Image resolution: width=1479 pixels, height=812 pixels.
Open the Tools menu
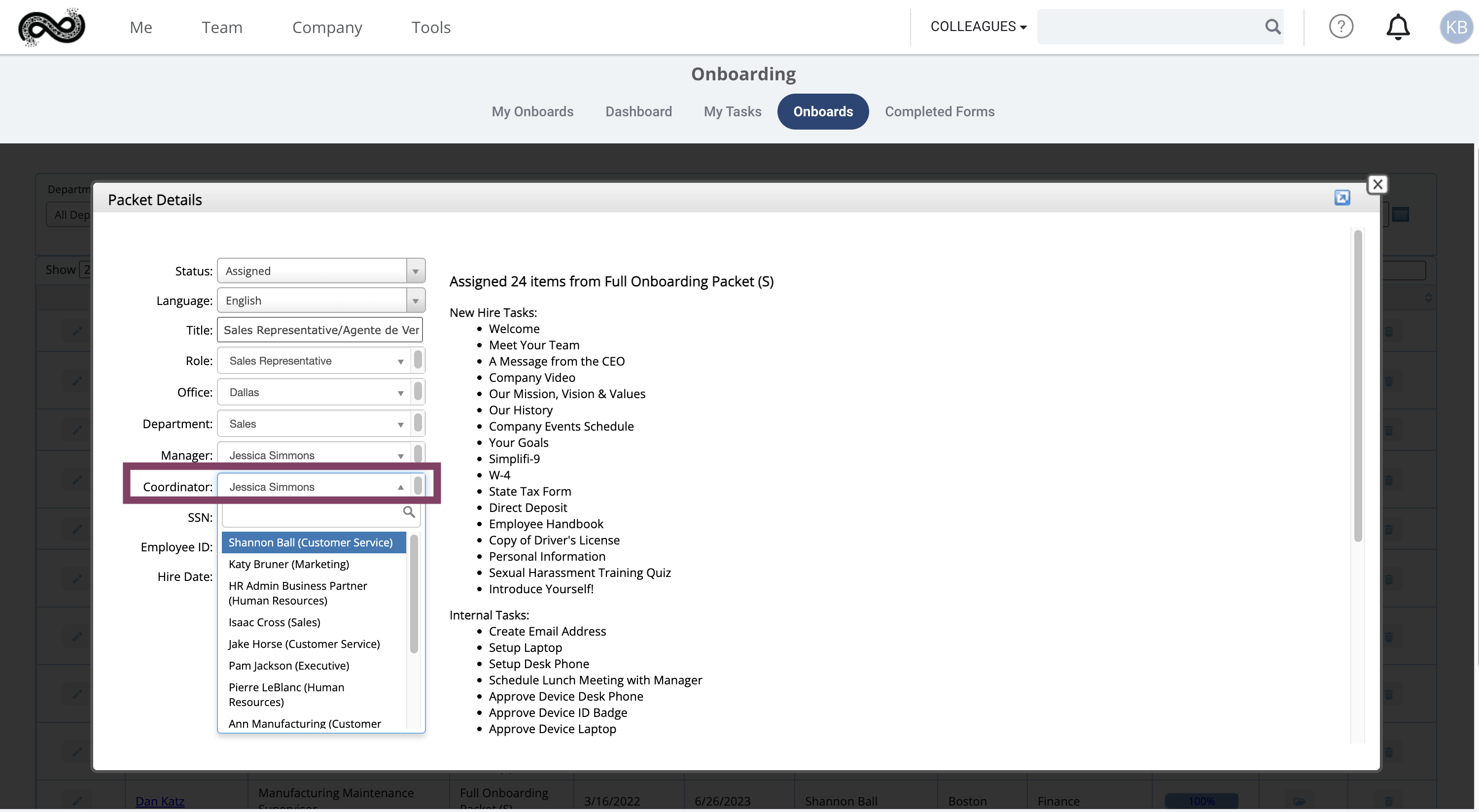pos(430,27)
